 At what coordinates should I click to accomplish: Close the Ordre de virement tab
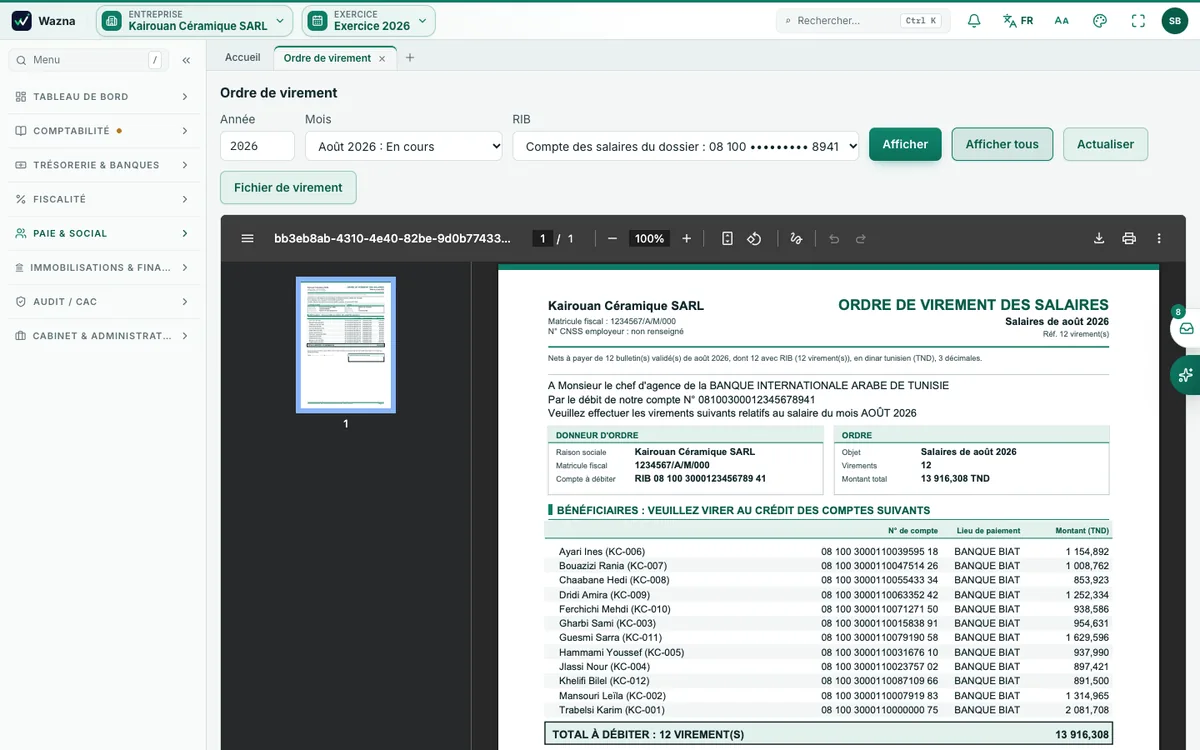click(x=382, y=59)
